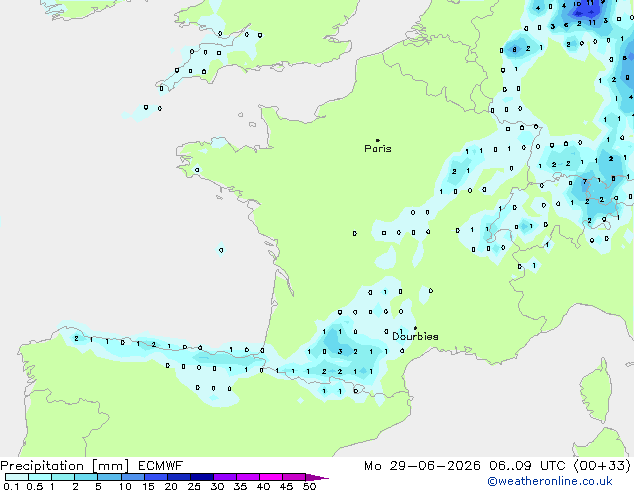Open the weatheronline.co.uk link

[550, 481]
